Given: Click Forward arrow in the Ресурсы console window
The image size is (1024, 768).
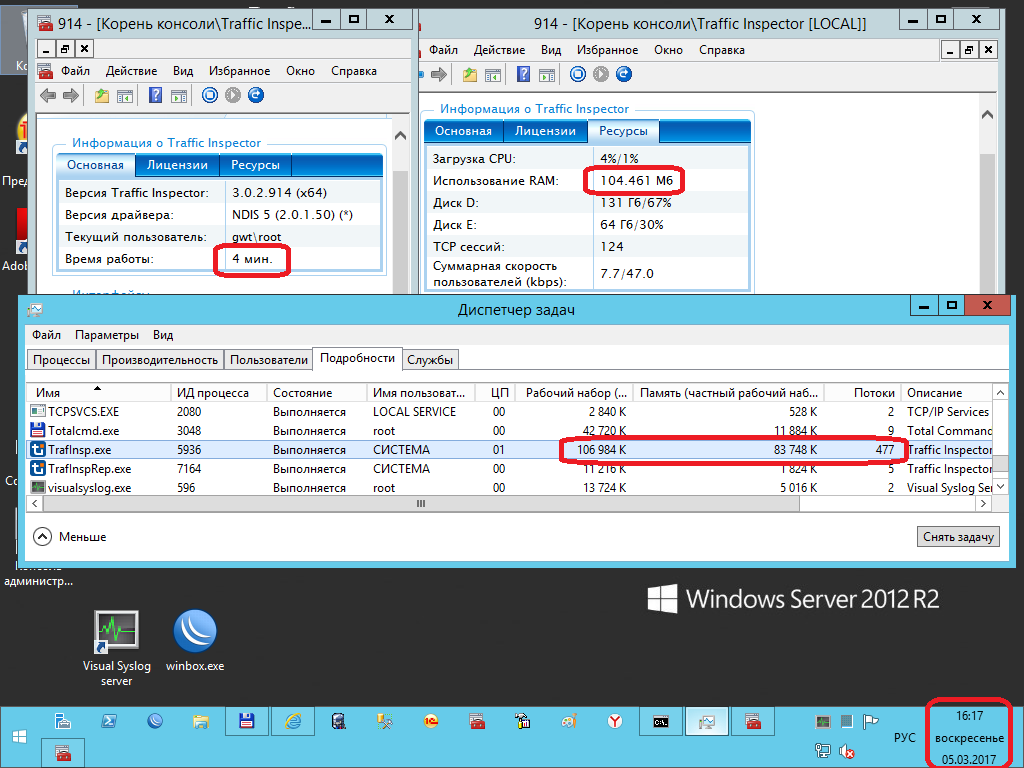Looking at the screenshot, I should coord(439,74).
